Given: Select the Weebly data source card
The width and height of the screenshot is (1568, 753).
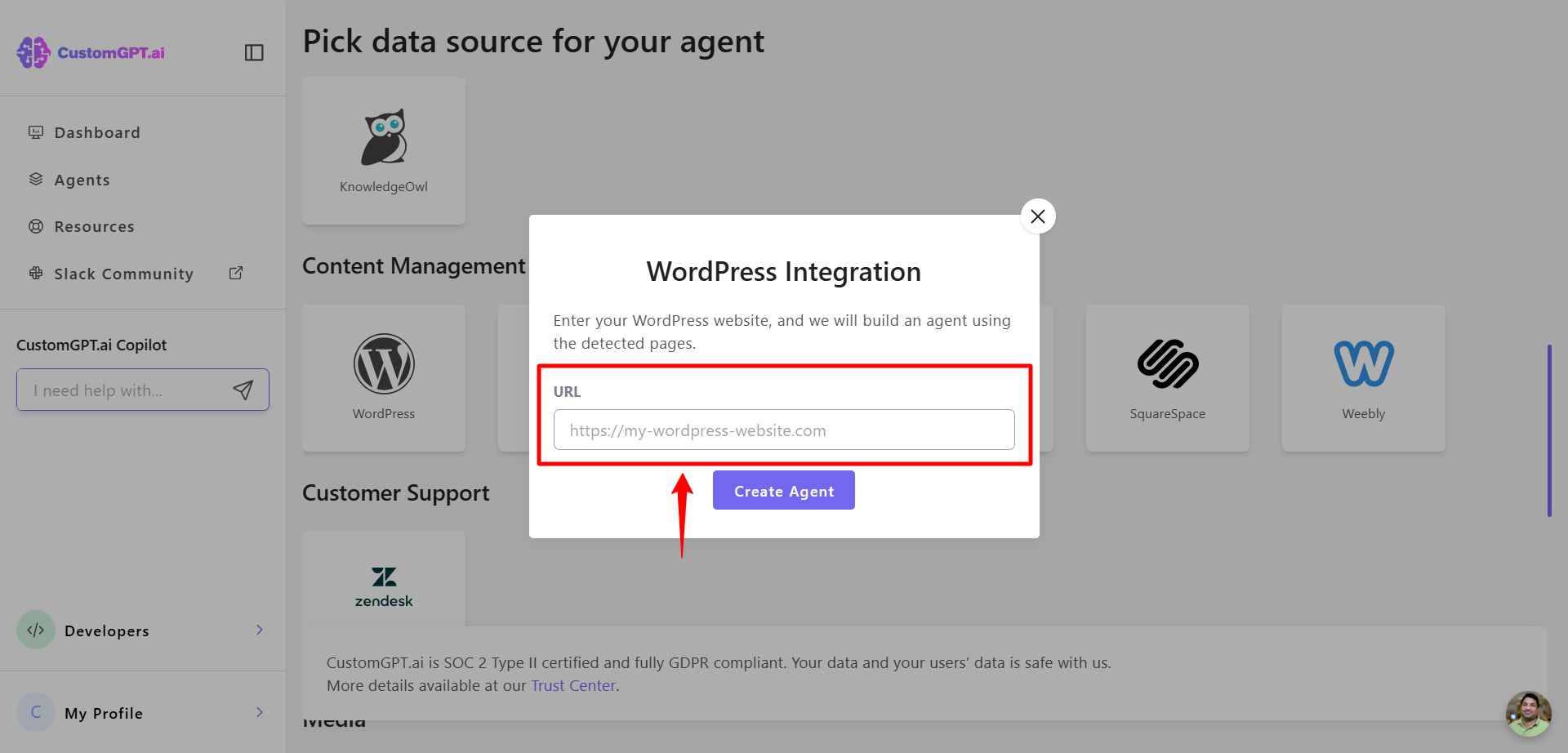Looking at the screenshot, I should tap(1364, 378).
